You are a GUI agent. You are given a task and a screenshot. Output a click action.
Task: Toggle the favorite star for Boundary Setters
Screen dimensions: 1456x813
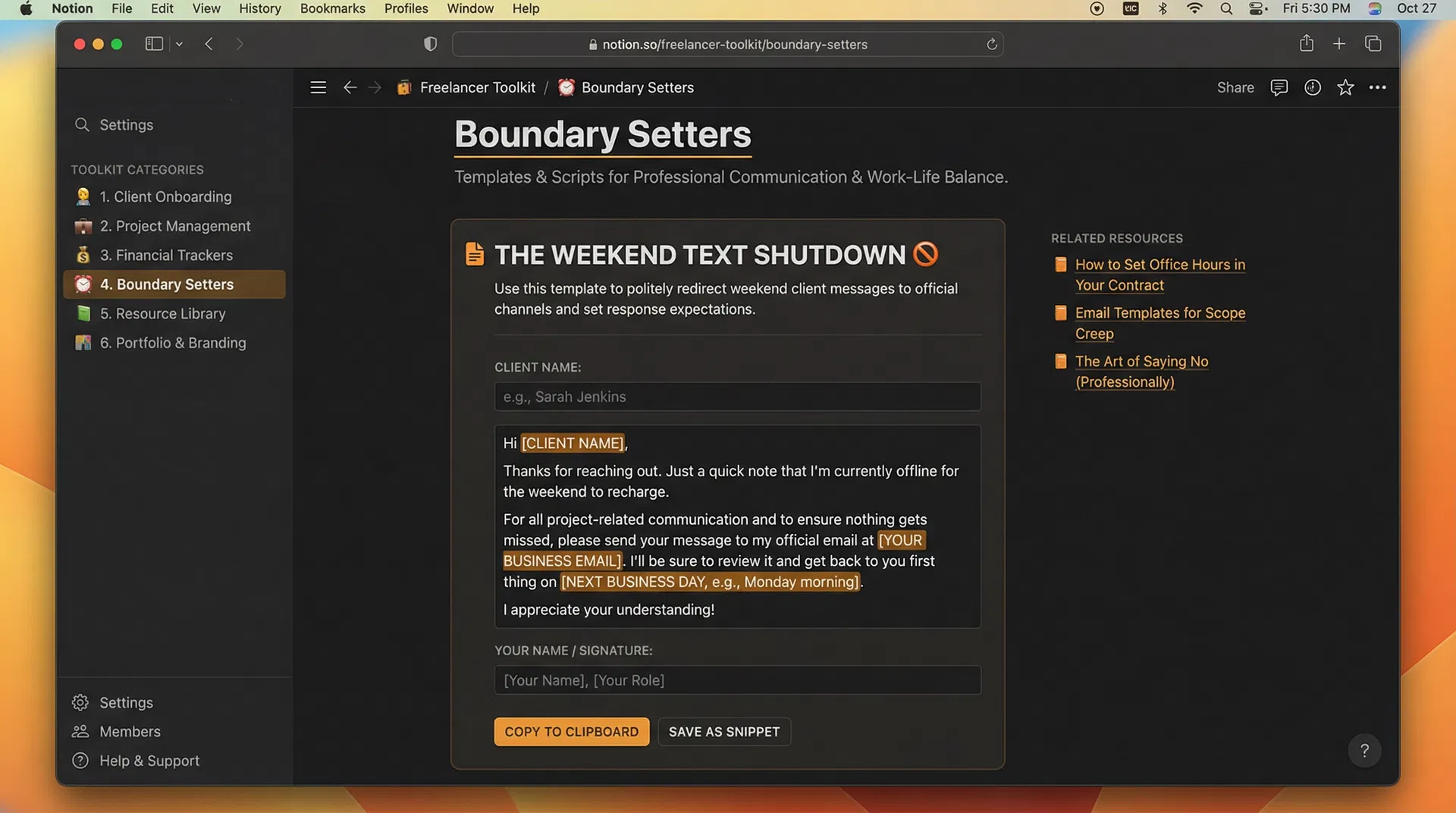(x=1345, y=87)
